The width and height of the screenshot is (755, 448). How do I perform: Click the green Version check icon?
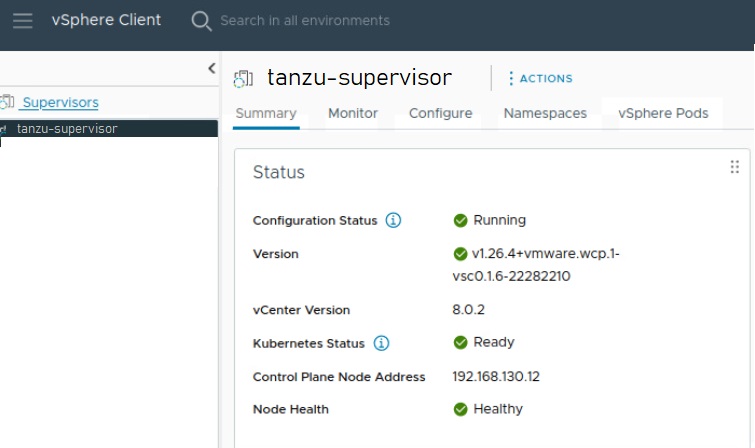(x=461, y=254)
